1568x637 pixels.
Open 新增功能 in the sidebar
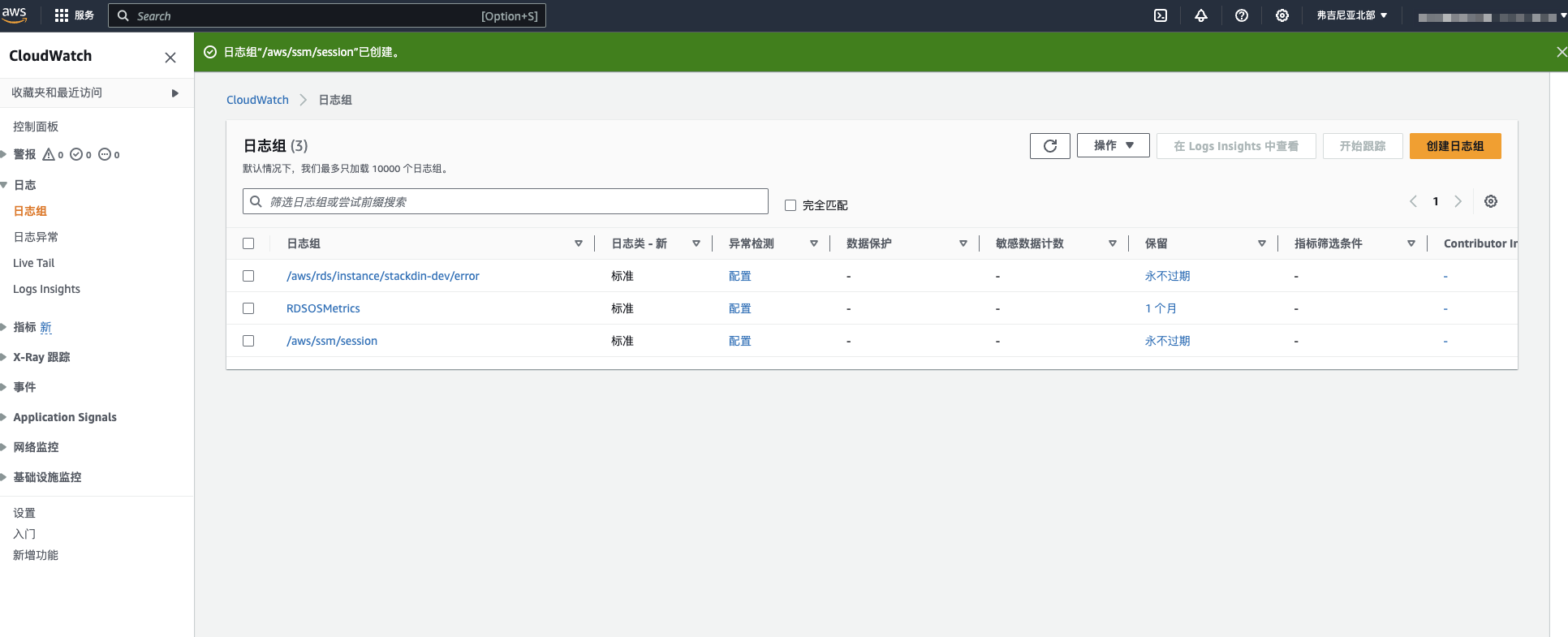(x=36, y=555)
